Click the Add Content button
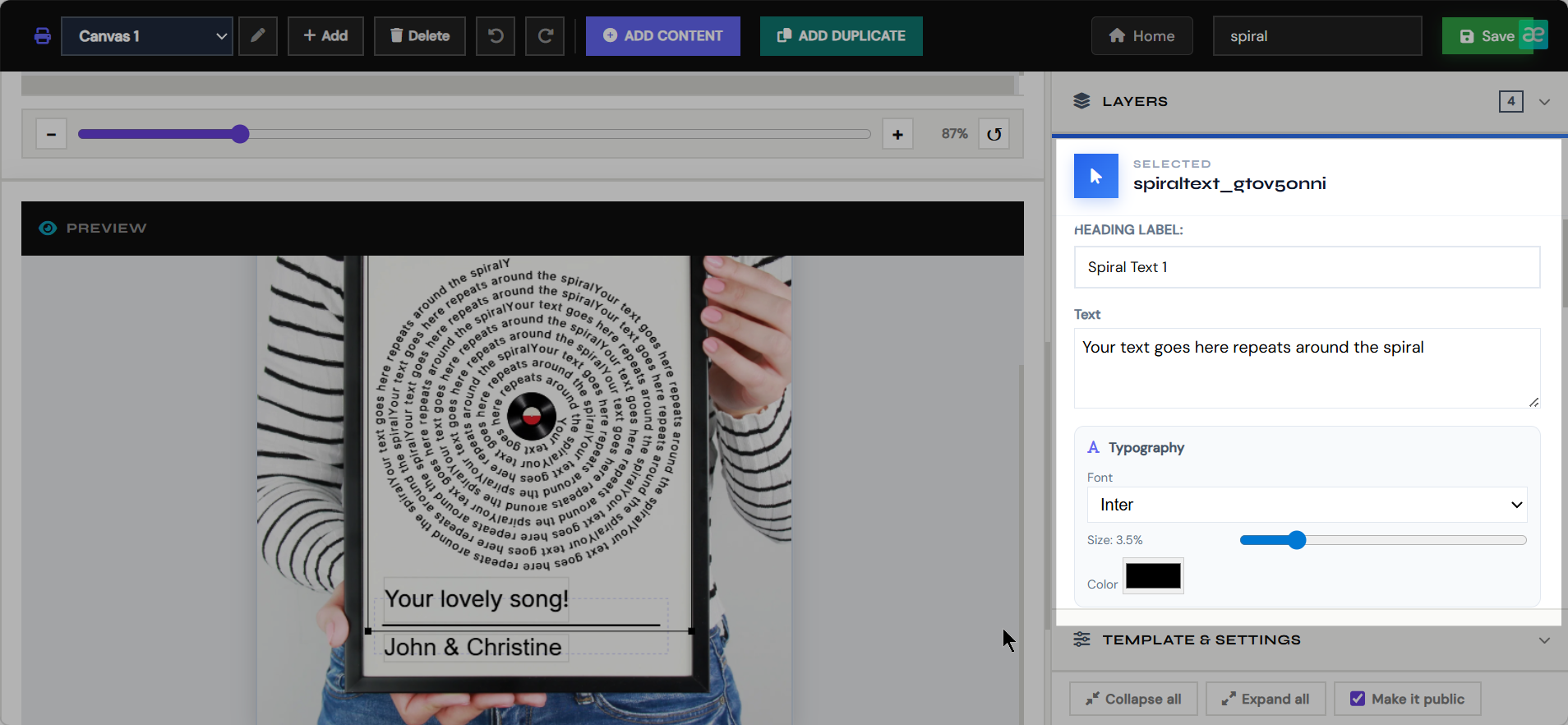The width and height of the screenshot is (1568, 725). [x=663, y=36]
